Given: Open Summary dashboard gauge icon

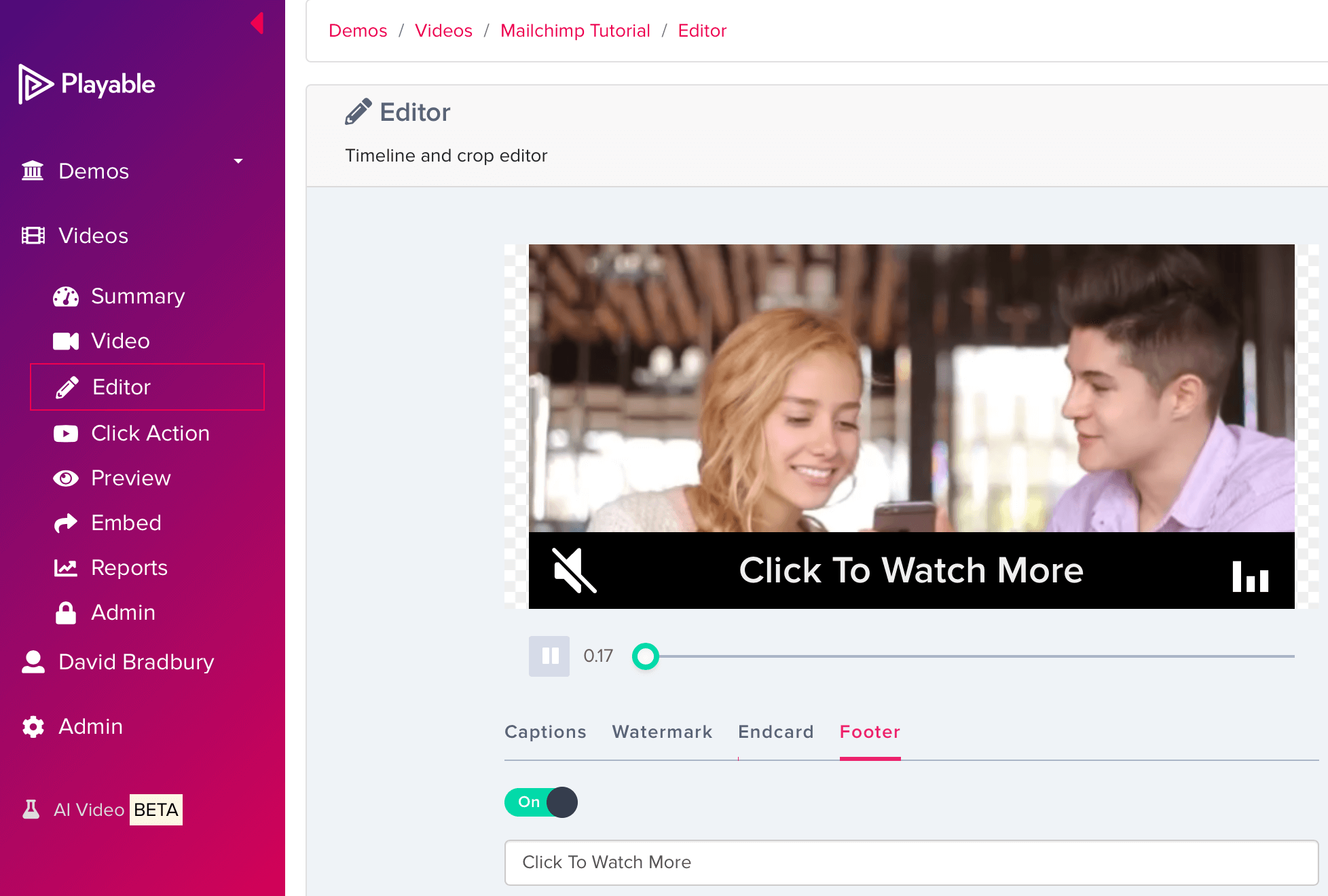Looking at the screenshot, I should click(x=66, y=297).
